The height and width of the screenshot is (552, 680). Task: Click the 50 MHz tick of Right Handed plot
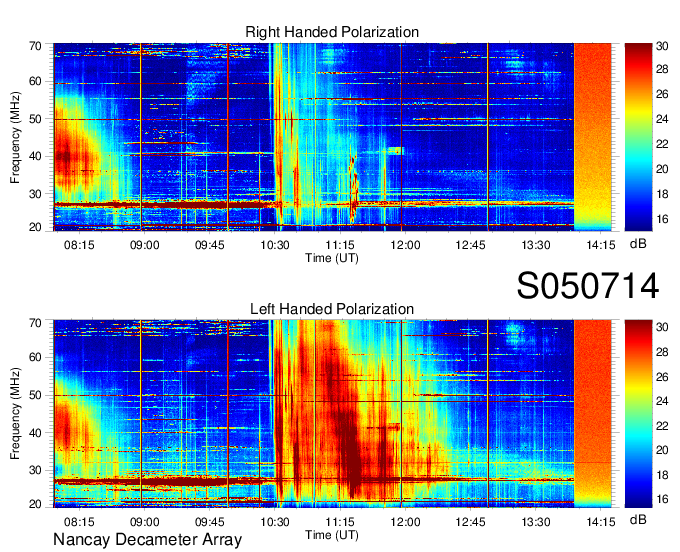click(35, 119)
